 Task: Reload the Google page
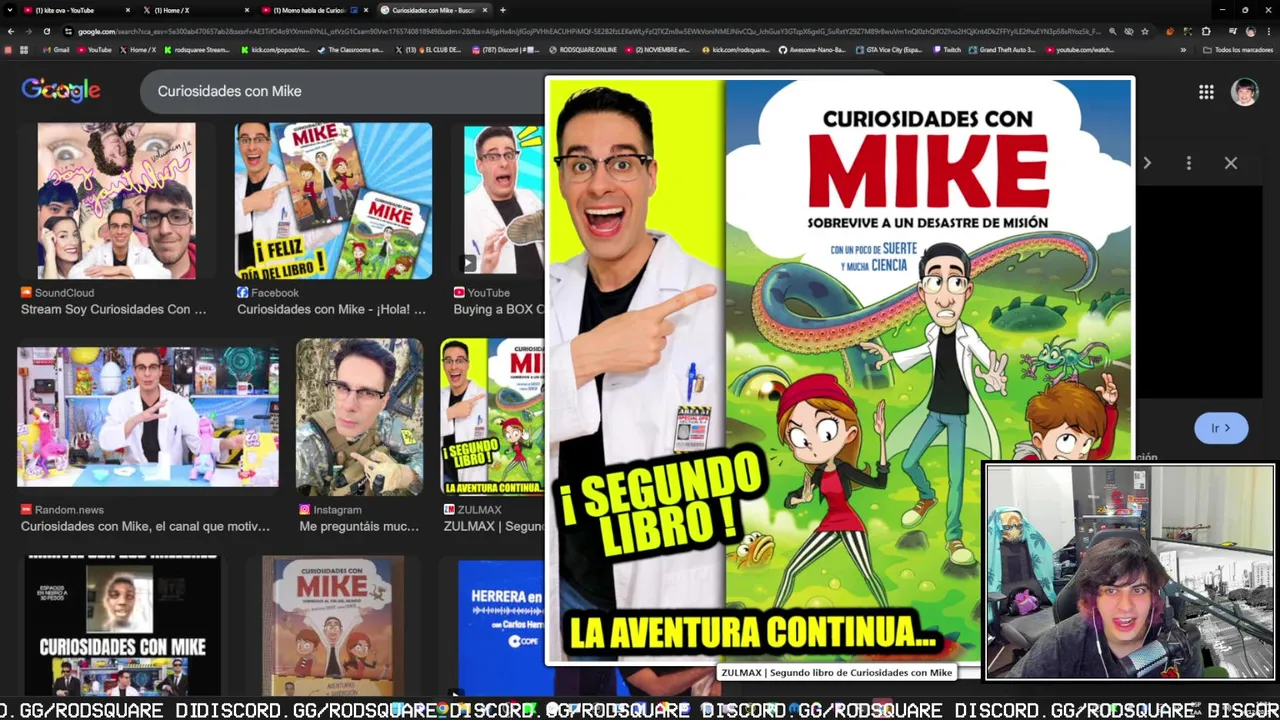pyautogui.click(x=46, y=31)
